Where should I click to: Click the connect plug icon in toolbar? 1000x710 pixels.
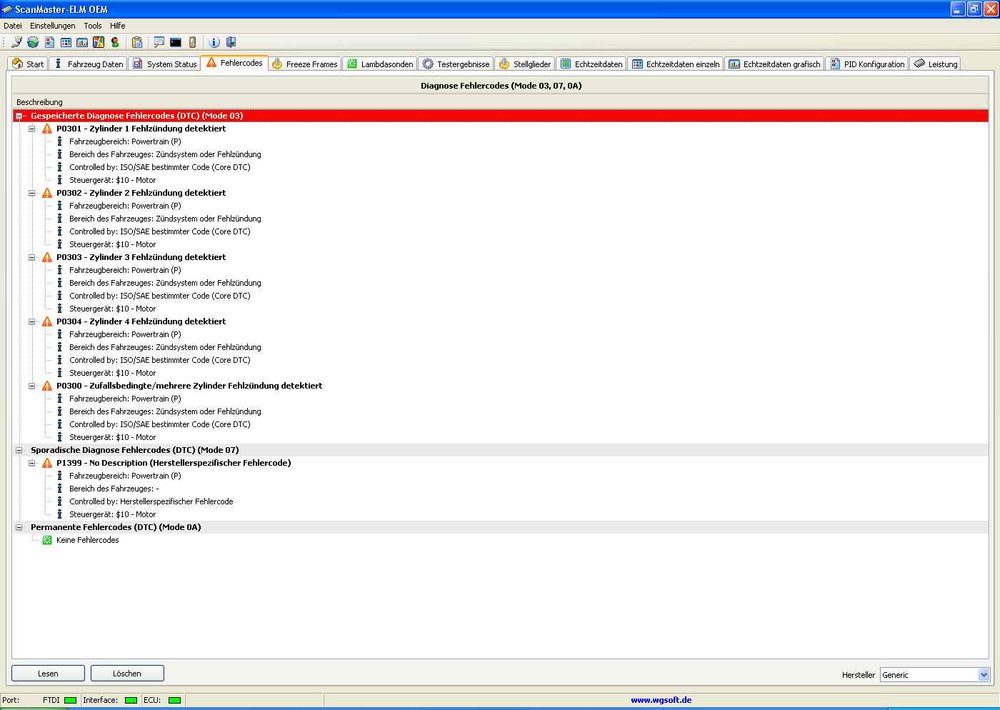[17, 43]
